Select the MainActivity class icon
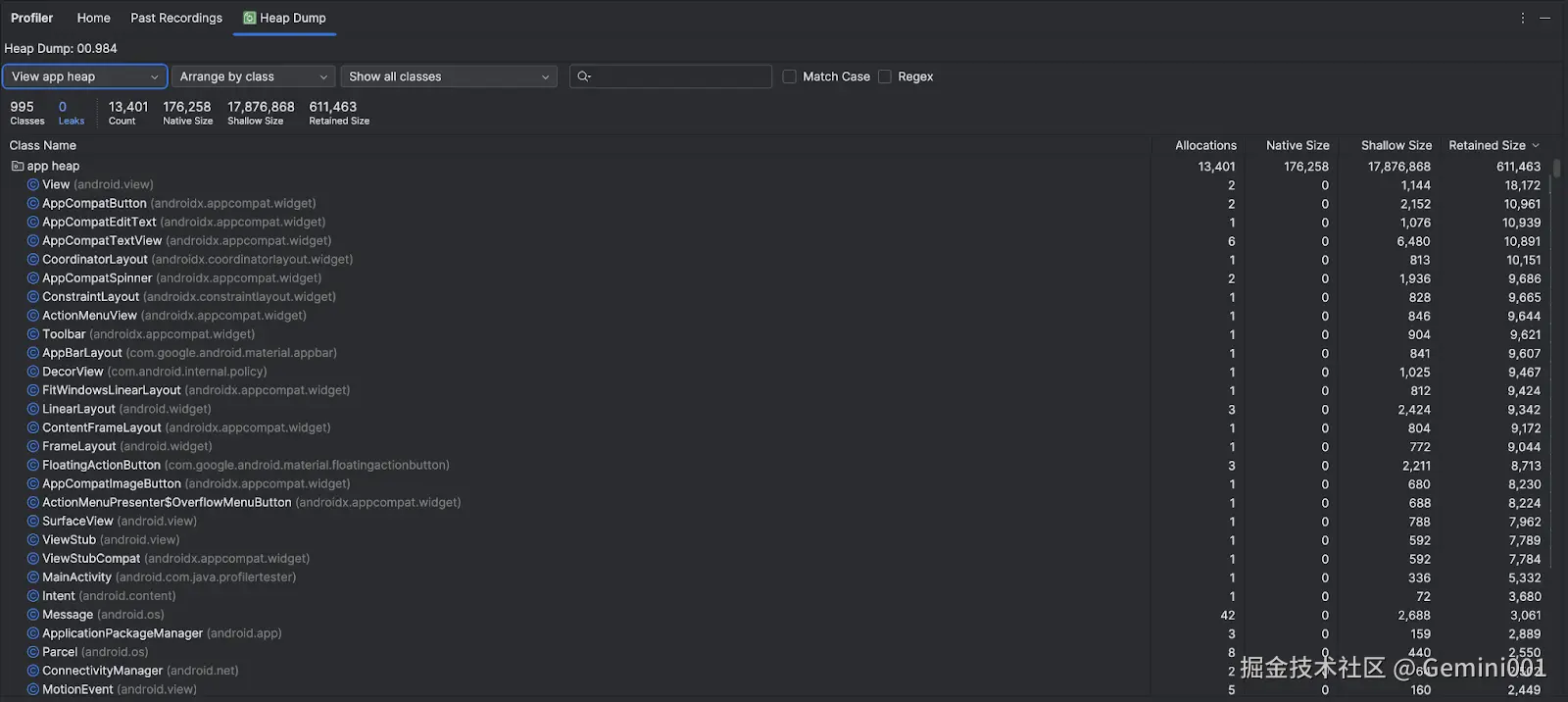Image resolution: width=1568 pixels, height=702 pixels. pyautogui.click(x=33, y=577)
